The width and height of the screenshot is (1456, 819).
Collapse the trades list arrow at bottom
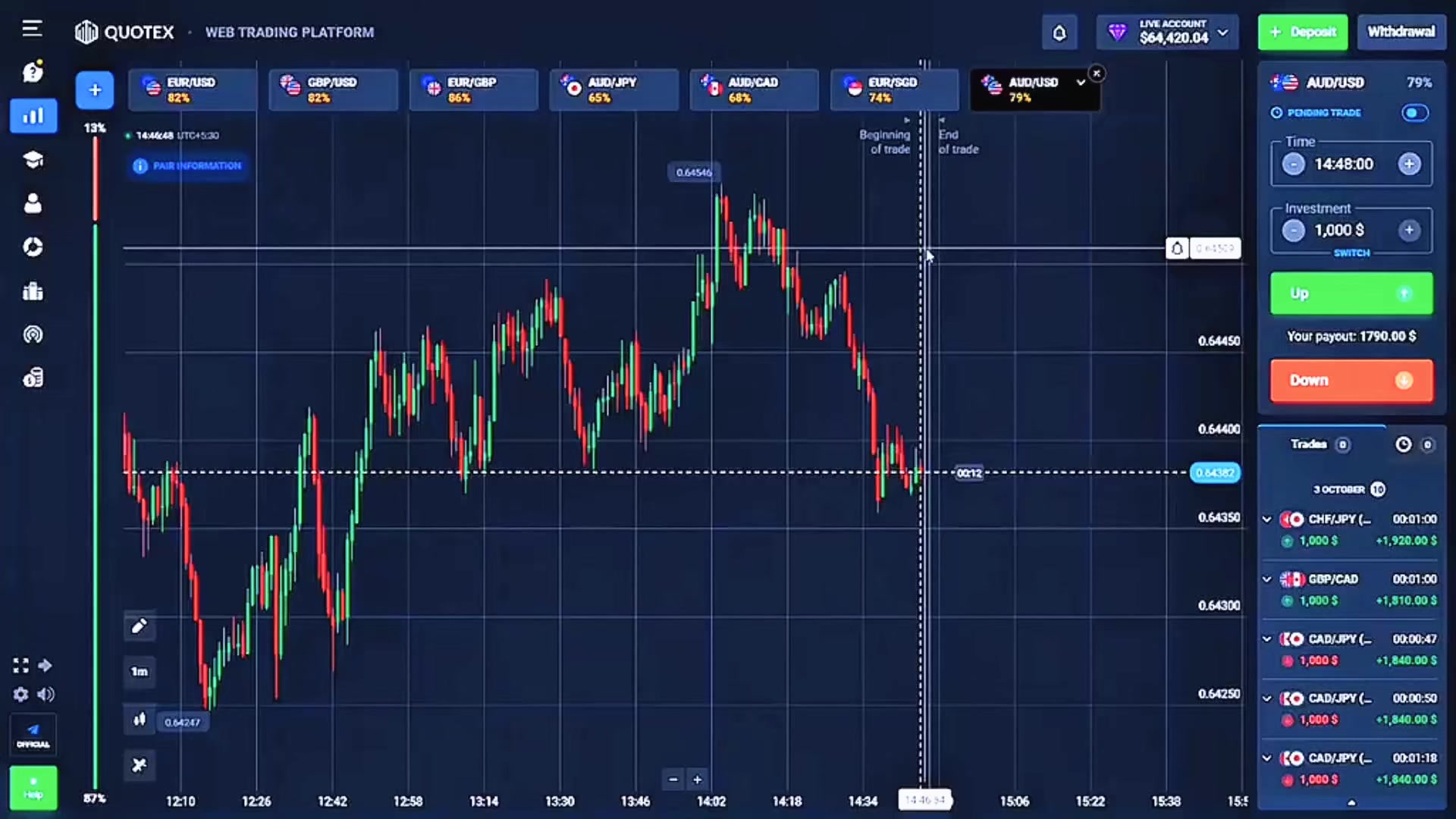coord(1351,802)
